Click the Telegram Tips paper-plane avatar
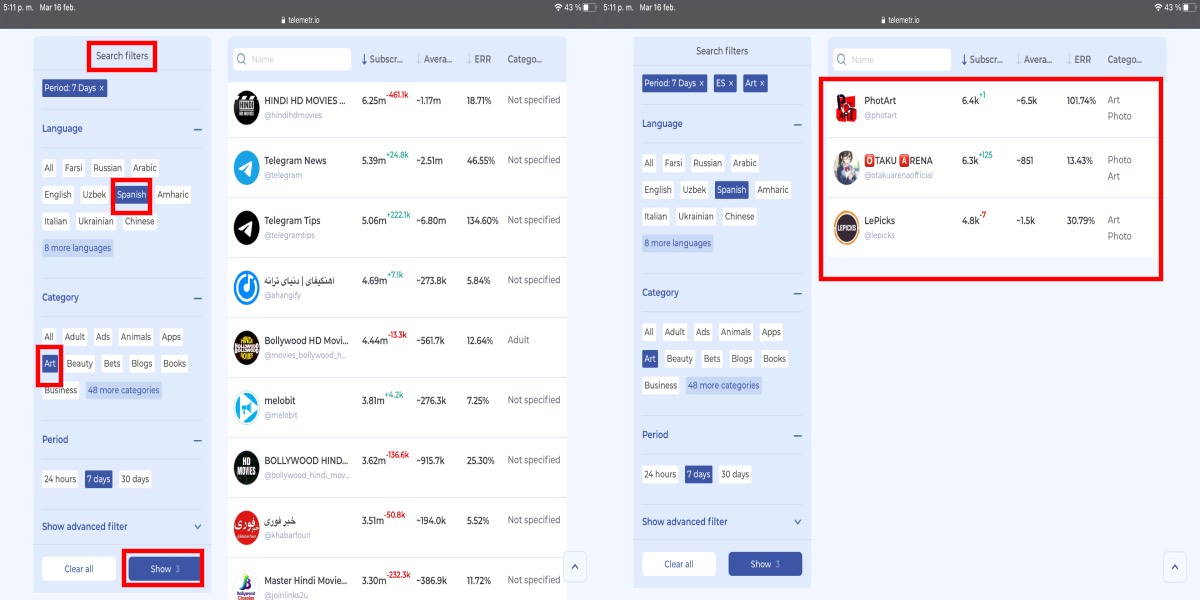Screen dimensions: 1200x600 point(246,228)
